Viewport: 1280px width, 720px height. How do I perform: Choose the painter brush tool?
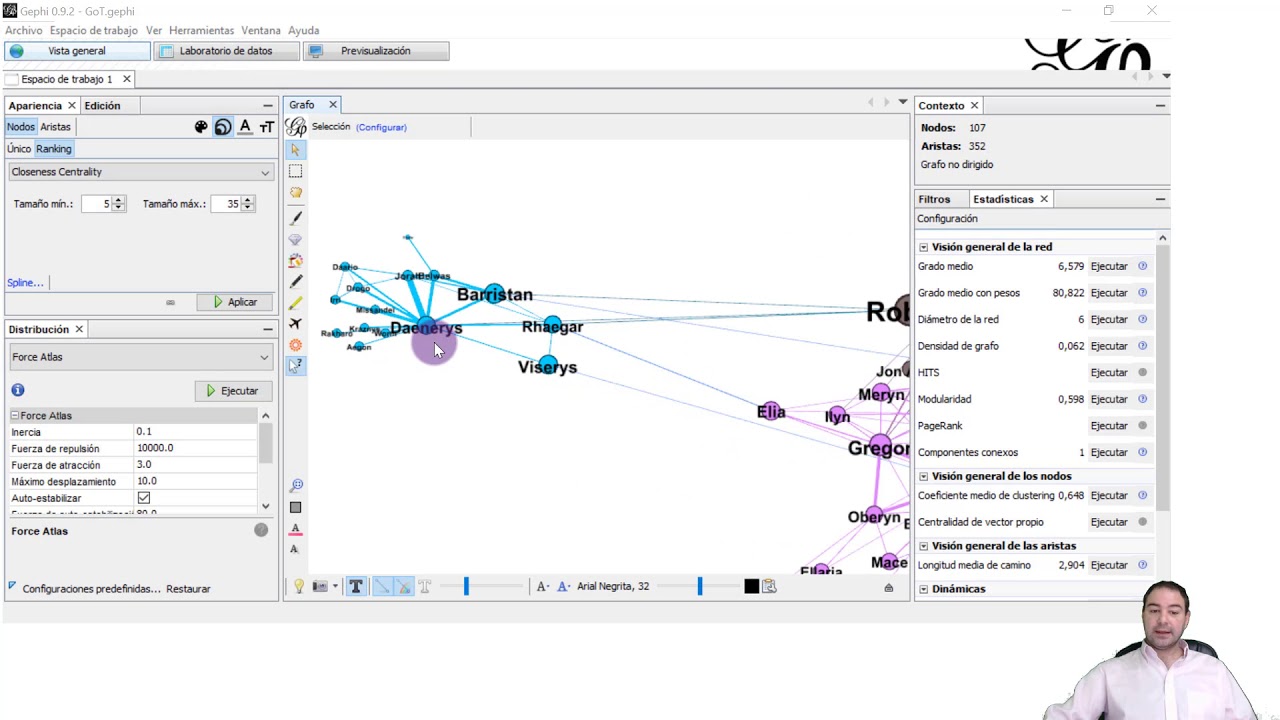click(x=295, y=218)
